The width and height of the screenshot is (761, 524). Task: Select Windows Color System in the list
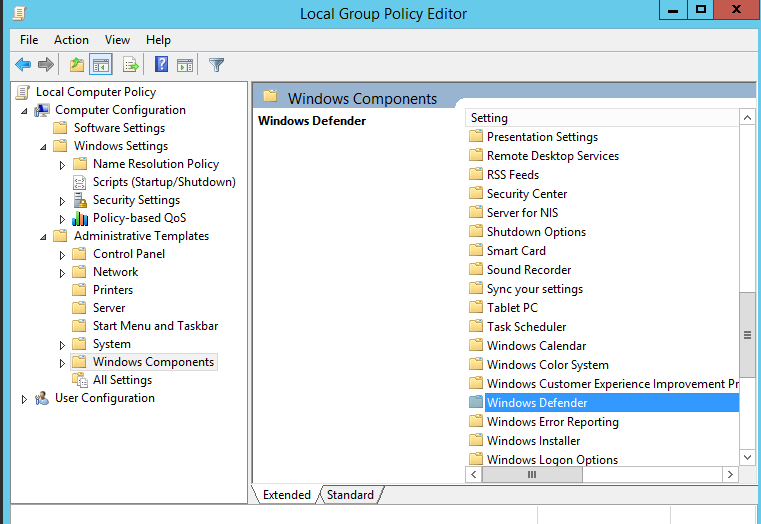pyautogui.click(x=547, y=364)
